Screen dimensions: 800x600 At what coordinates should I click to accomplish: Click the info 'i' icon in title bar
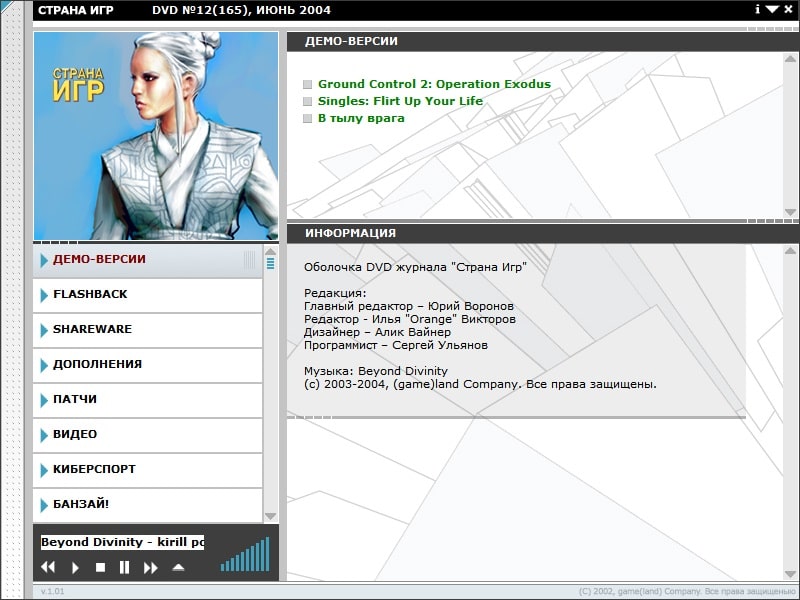click(758, 9)
